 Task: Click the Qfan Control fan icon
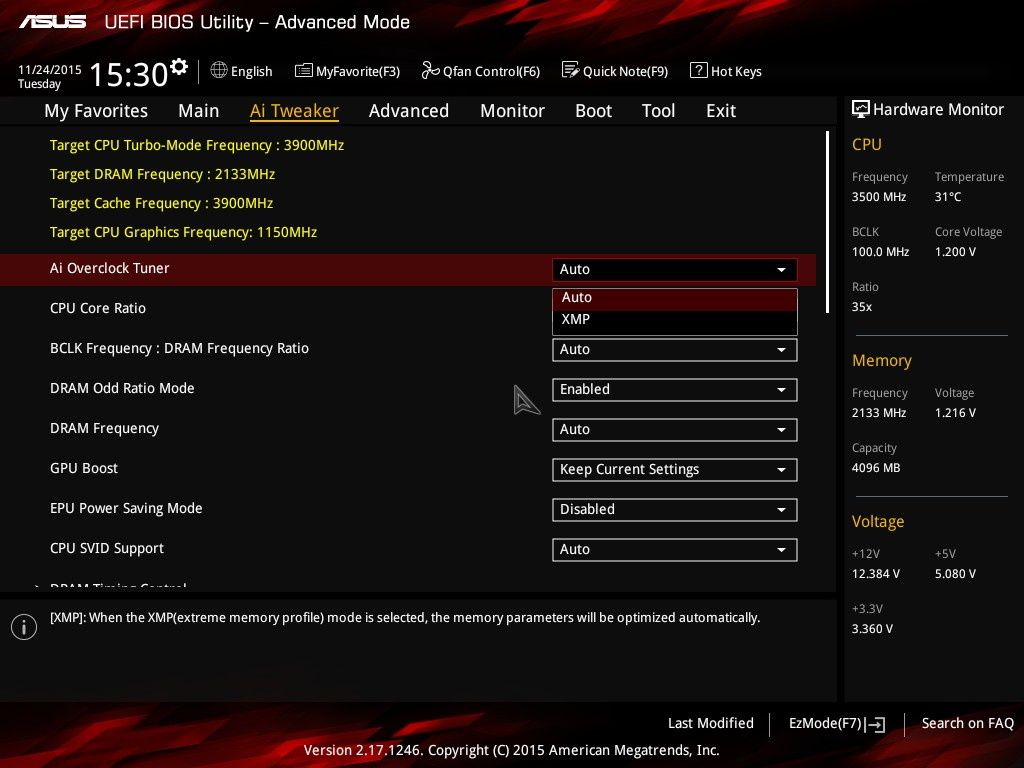click(x=430, y=70)
